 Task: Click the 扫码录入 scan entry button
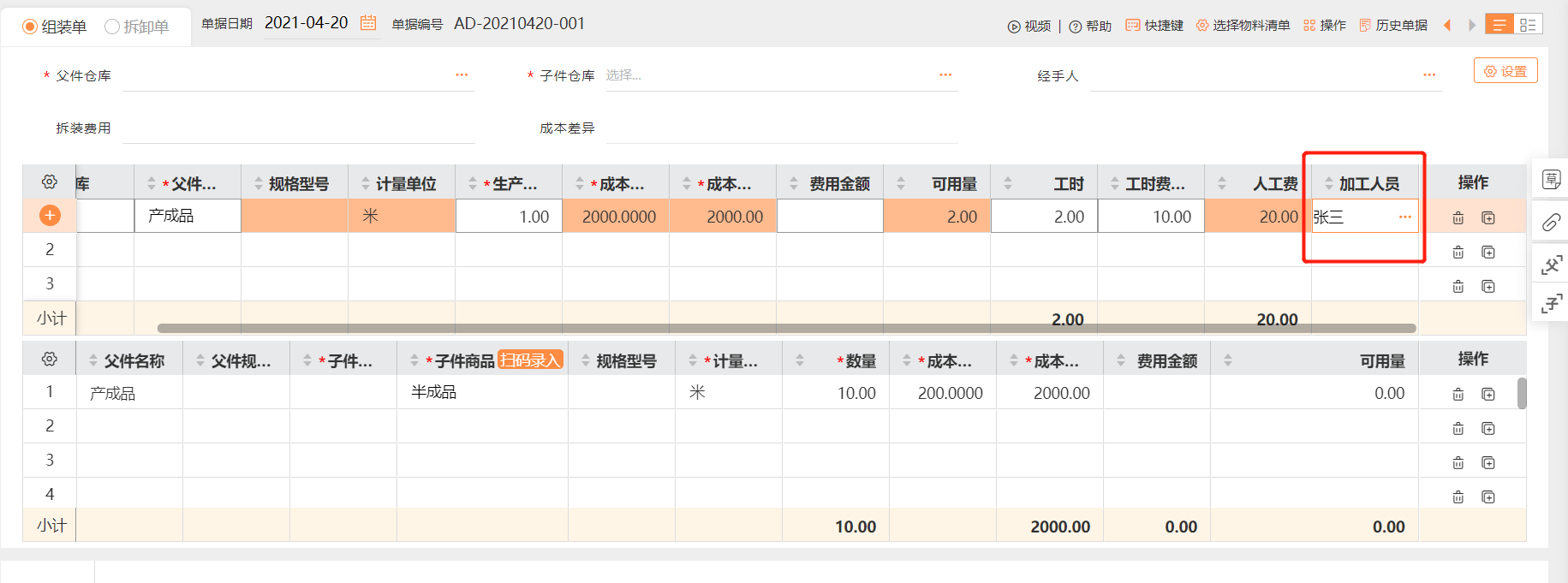coord(530,360)
